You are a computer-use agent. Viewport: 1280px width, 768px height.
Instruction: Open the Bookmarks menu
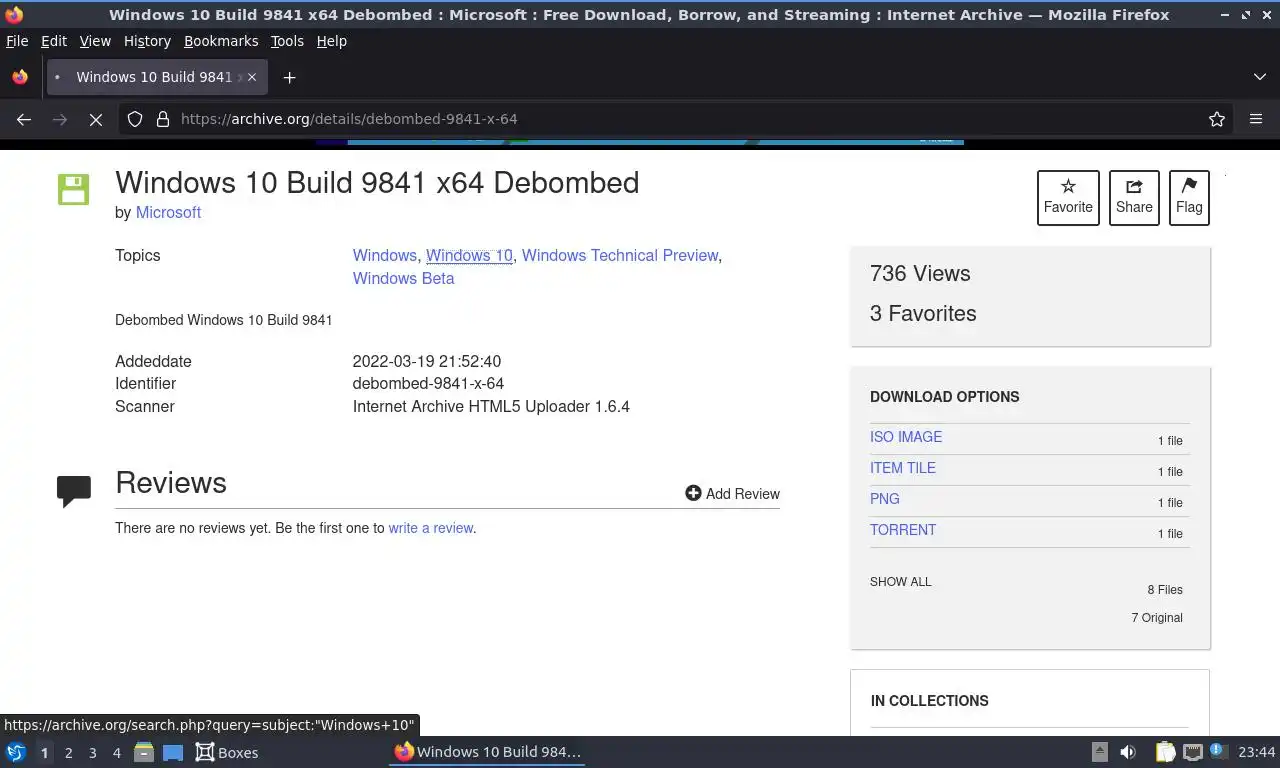(221, 41)
